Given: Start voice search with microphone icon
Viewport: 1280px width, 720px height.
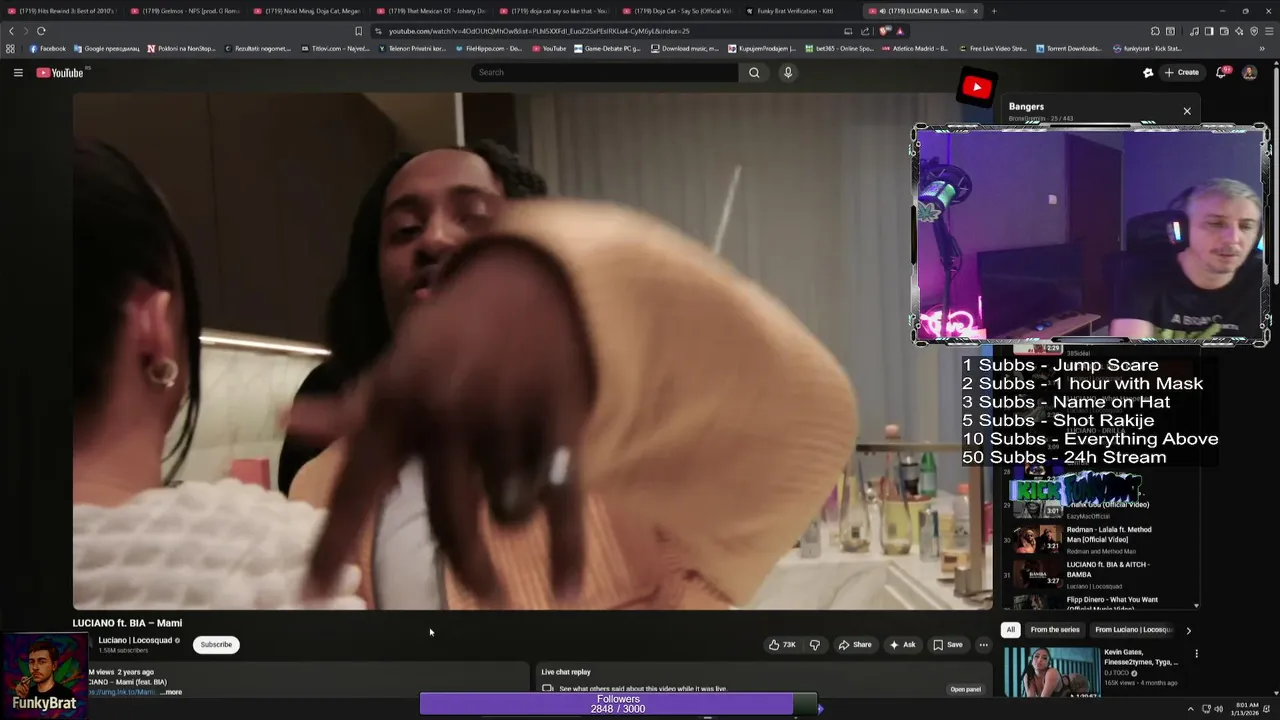Looking at the screenshot, I should 788,72.
